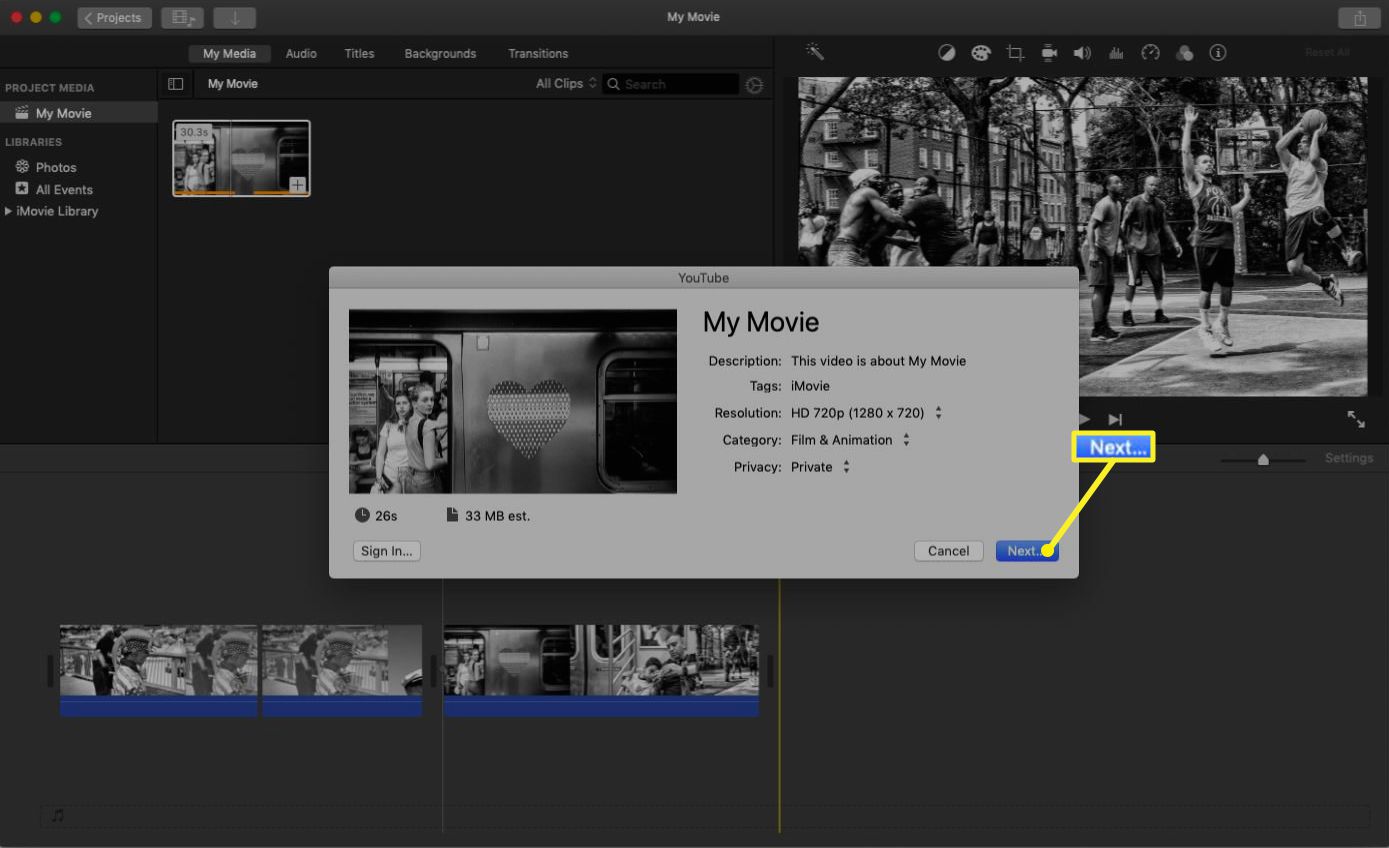
Task: Open the volume speaker adjustment
Action: pyautogui.click(x=1082, y=53)
